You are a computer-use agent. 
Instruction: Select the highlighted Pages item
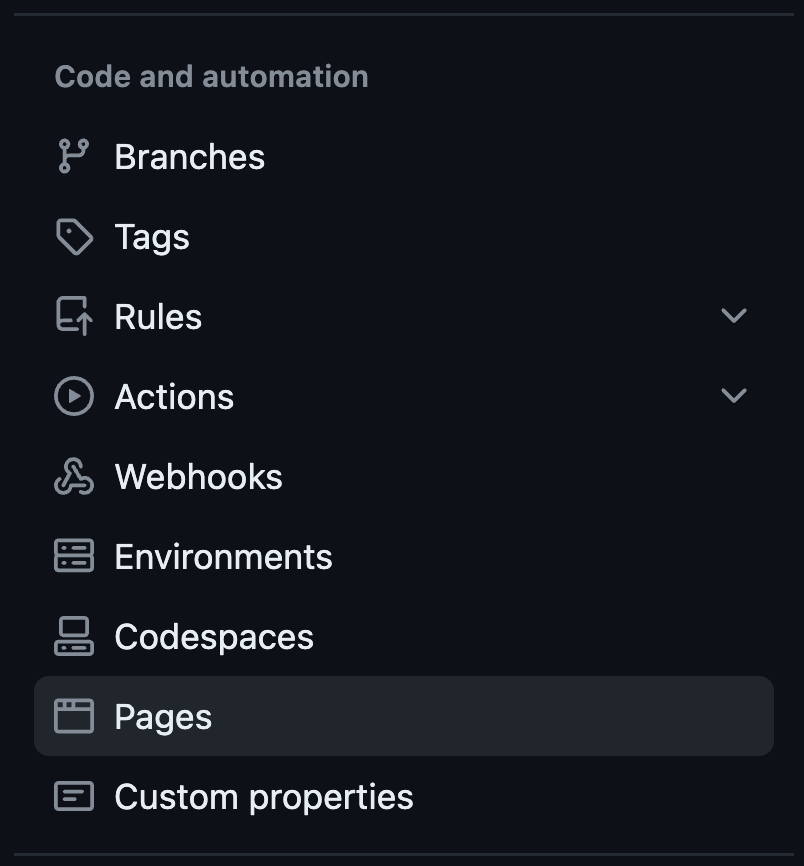point(163,717)
